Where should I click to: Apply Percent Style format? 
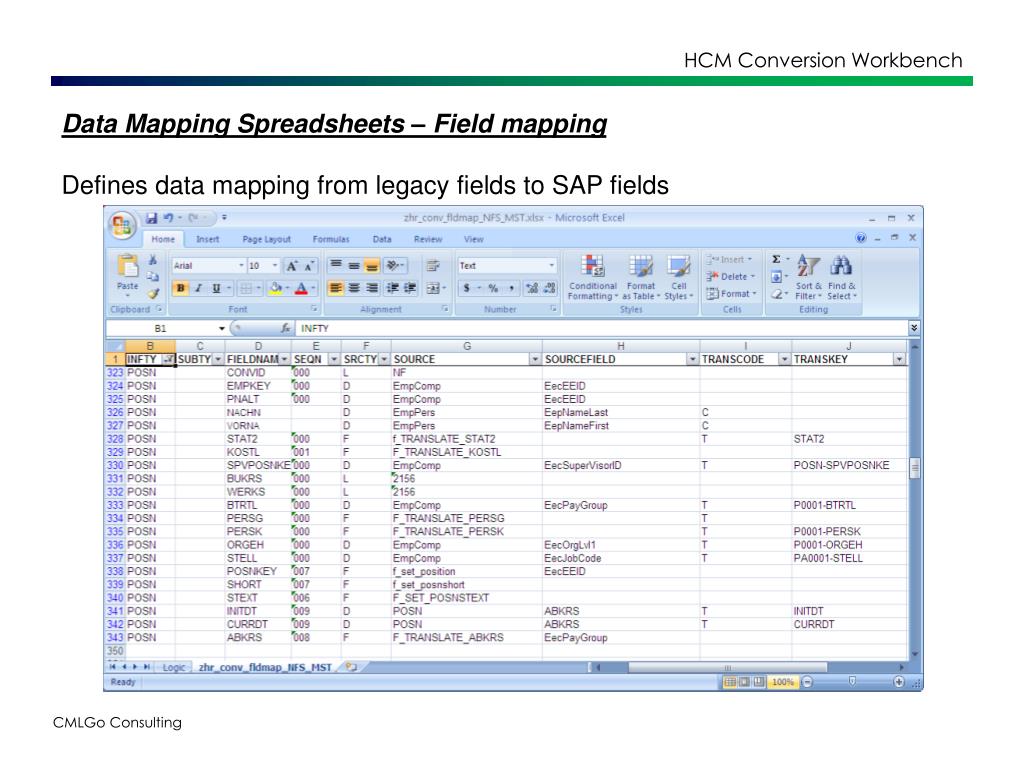493,288
